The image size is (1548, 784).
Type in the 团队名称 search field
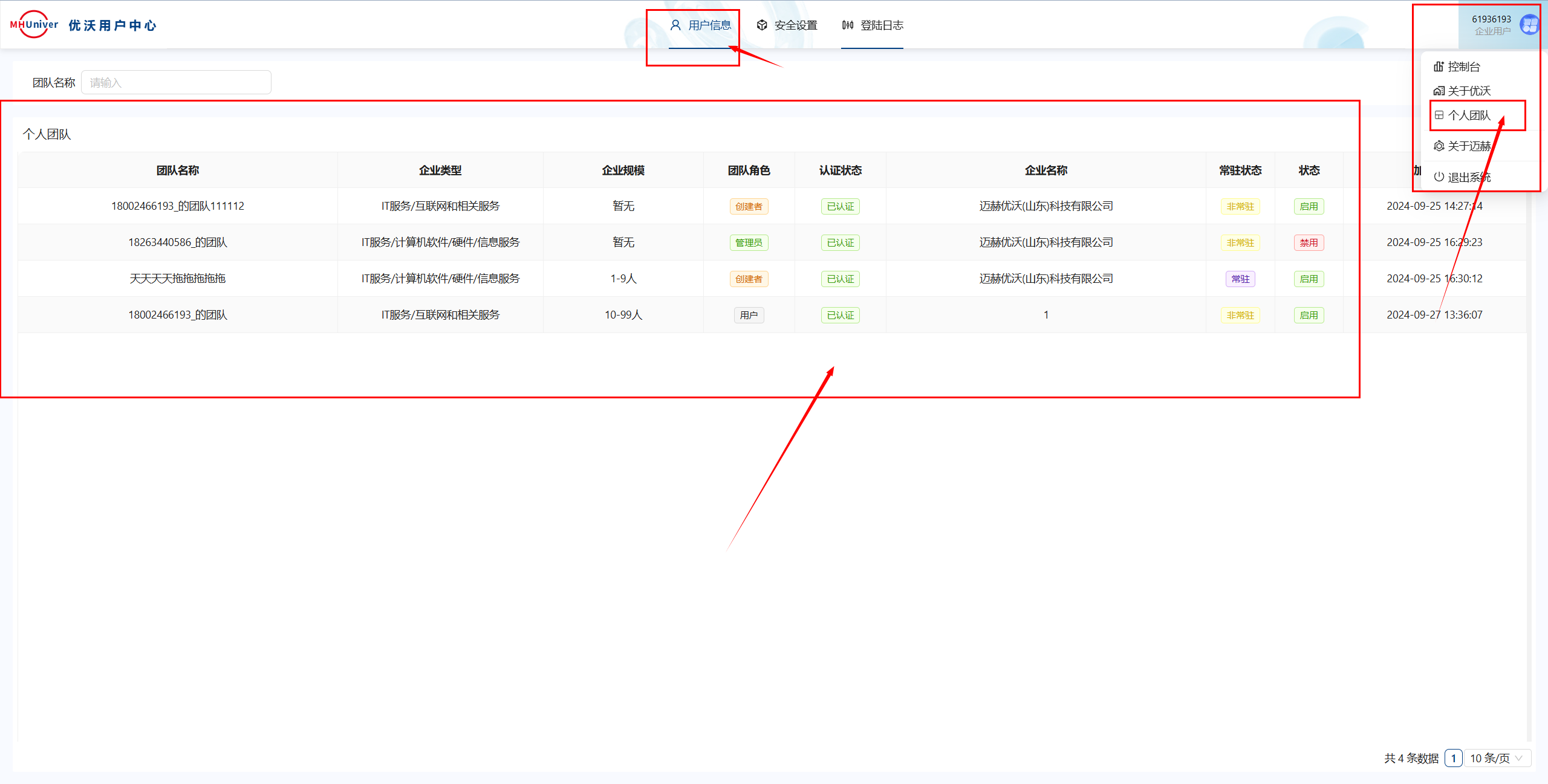coord(176,83)
